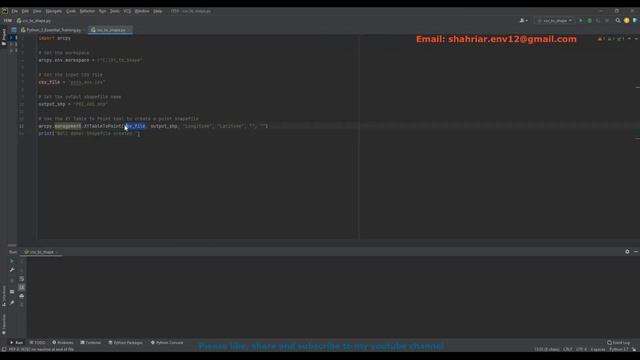Open the Tools menu
The width and height of the screenshot is (640, 360).
pos(115,11)
